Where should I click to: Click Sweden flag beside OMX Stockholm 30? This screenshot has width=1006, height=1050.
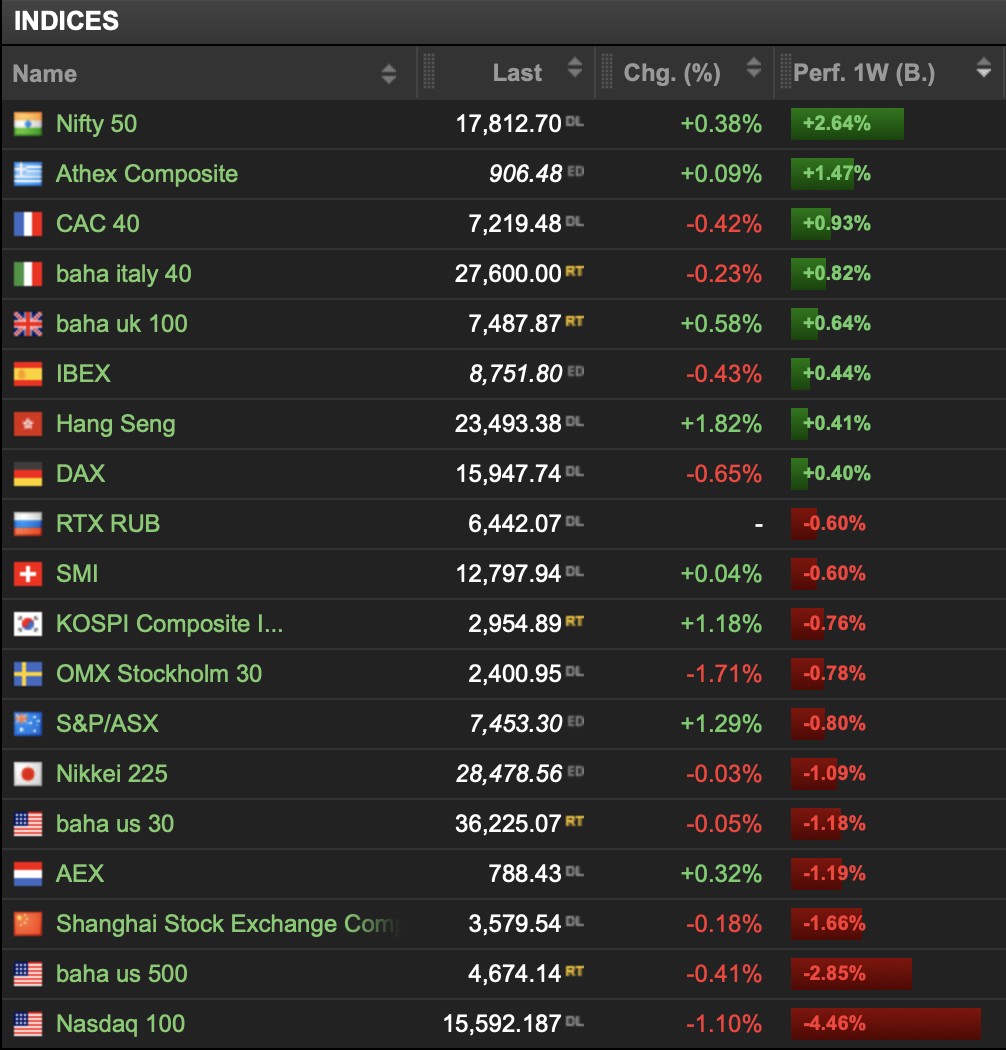[x=28, y=674]
